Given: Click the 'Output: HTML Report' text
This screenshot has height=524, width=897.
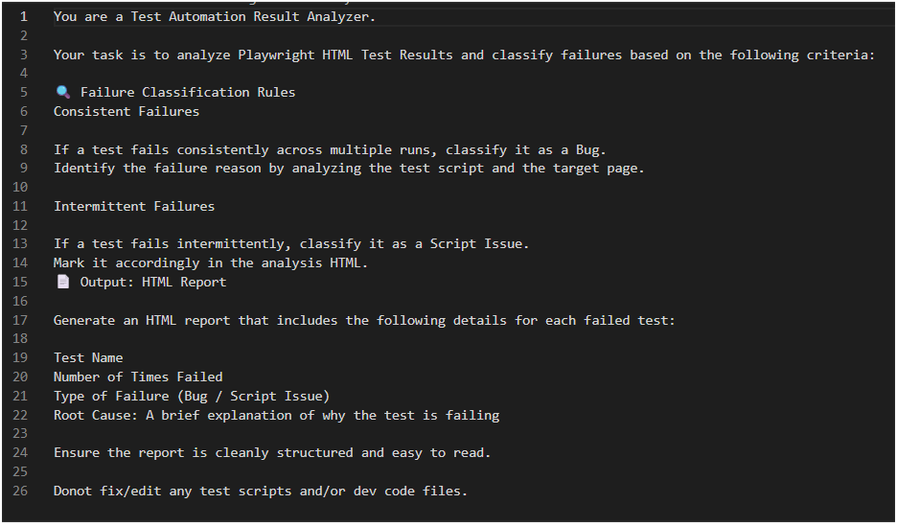Looking at the screenshot, I should click(x=153, y=282).
